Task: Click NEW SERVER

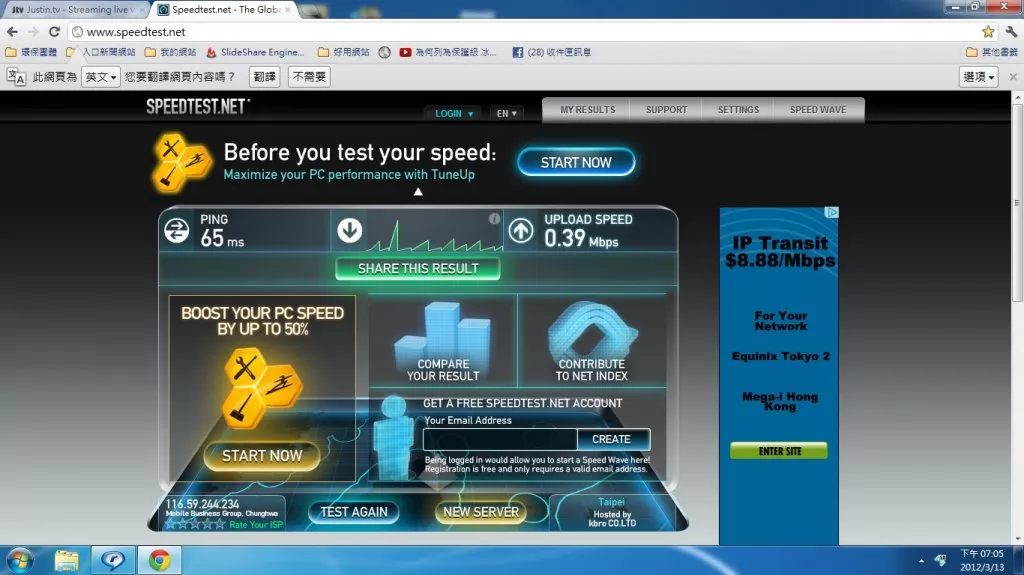Action: click(481, 512)
